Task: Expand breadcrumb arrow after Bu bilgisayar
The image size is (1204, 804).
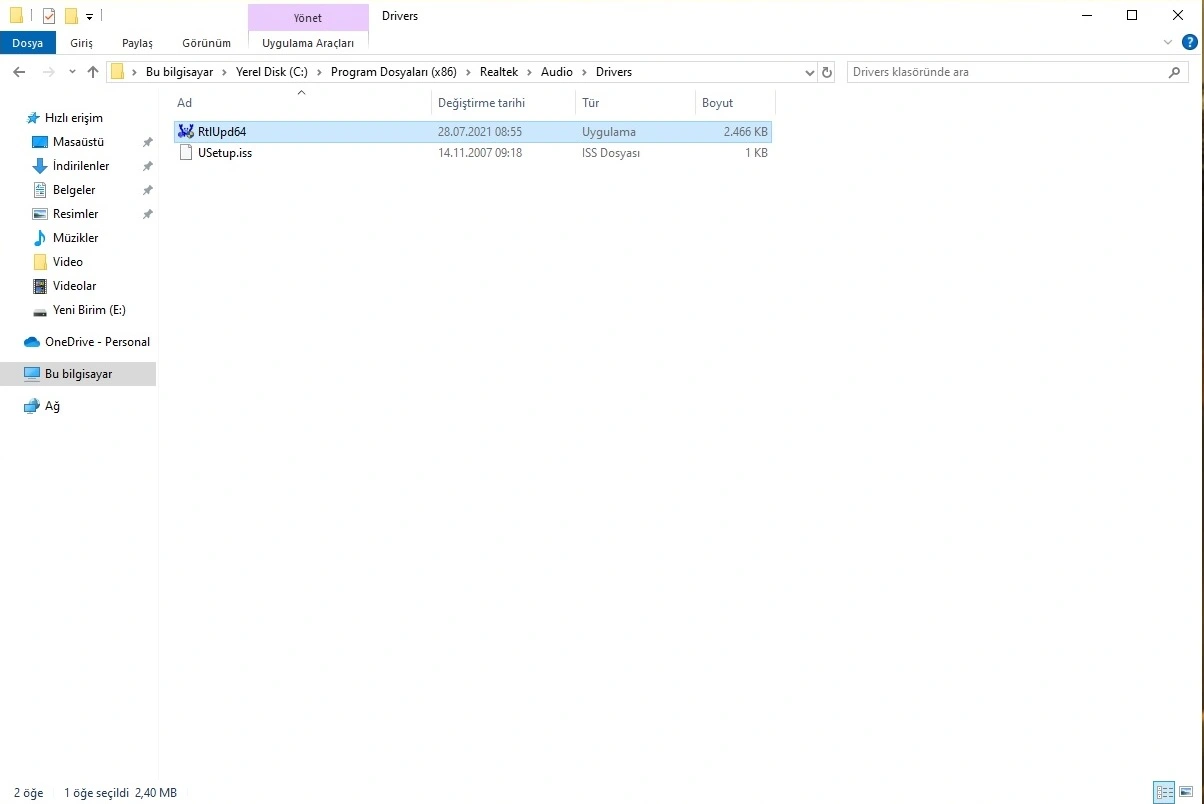Action: [224, 72]
